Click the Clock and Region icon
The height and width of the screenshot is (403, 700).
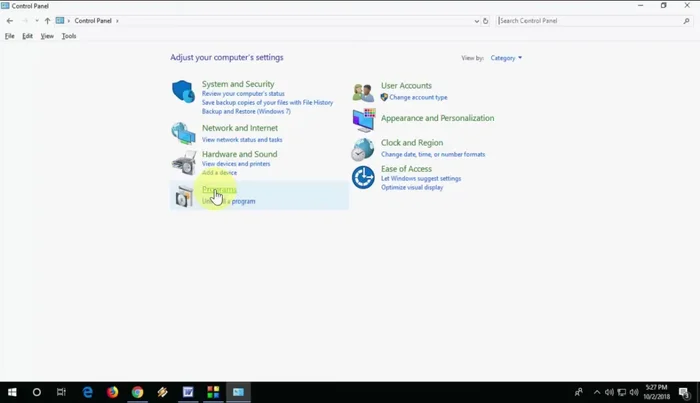(363, 149)
